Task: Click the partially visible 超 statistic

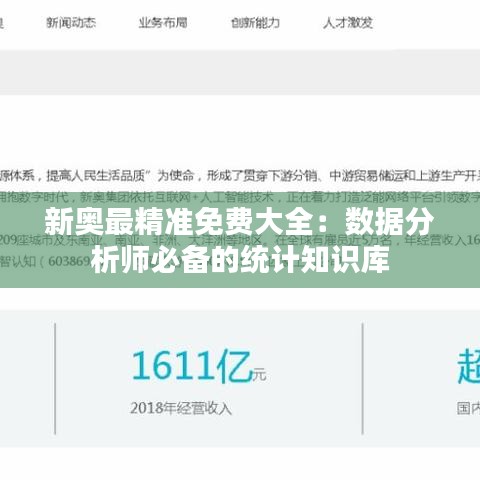Action: 469,366
